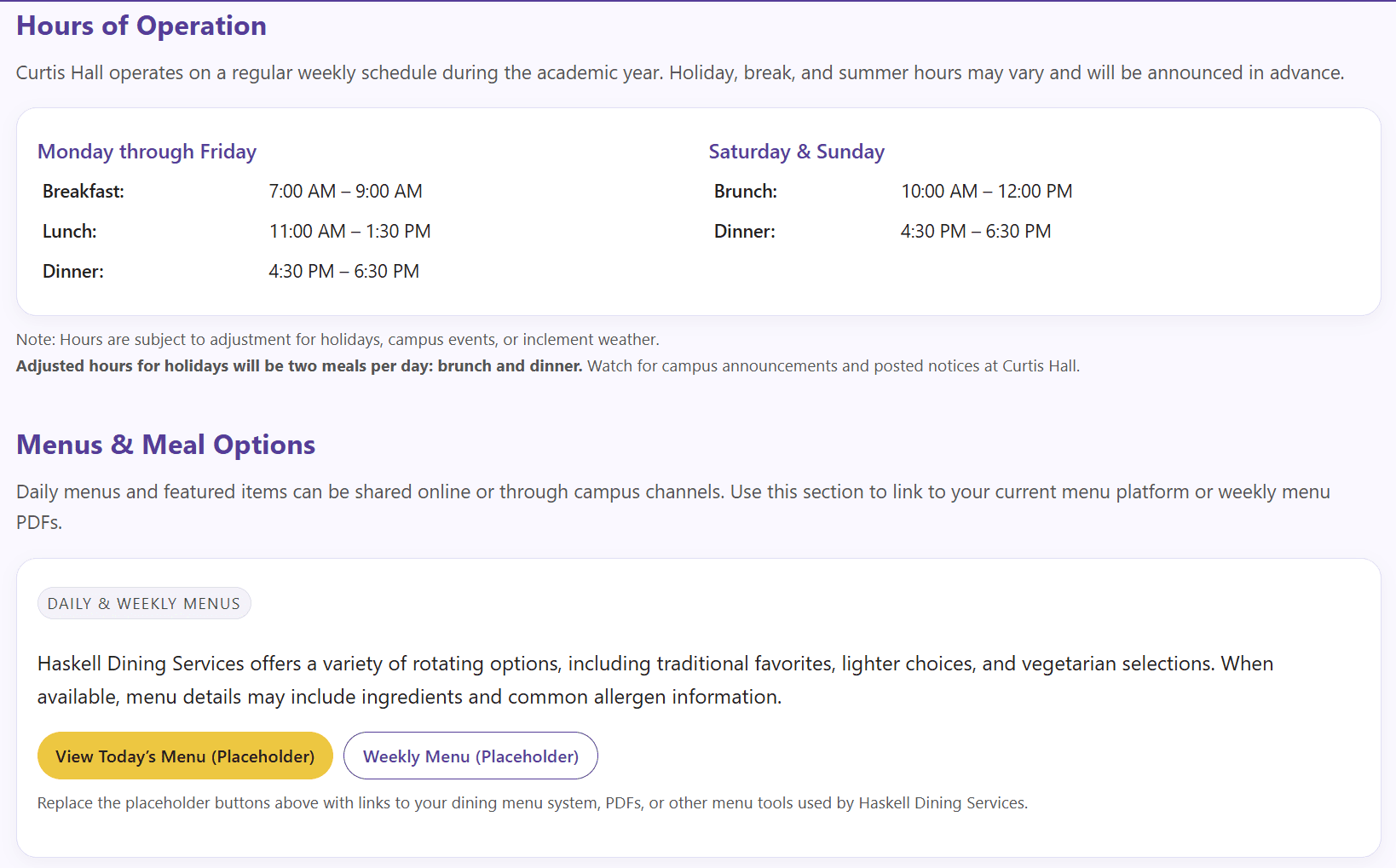The image size is (1396, 868).
Task: Select the 10:00 AM – 12:00 PM brunch time
Action: pyautogui.click(x=986, y=192)
